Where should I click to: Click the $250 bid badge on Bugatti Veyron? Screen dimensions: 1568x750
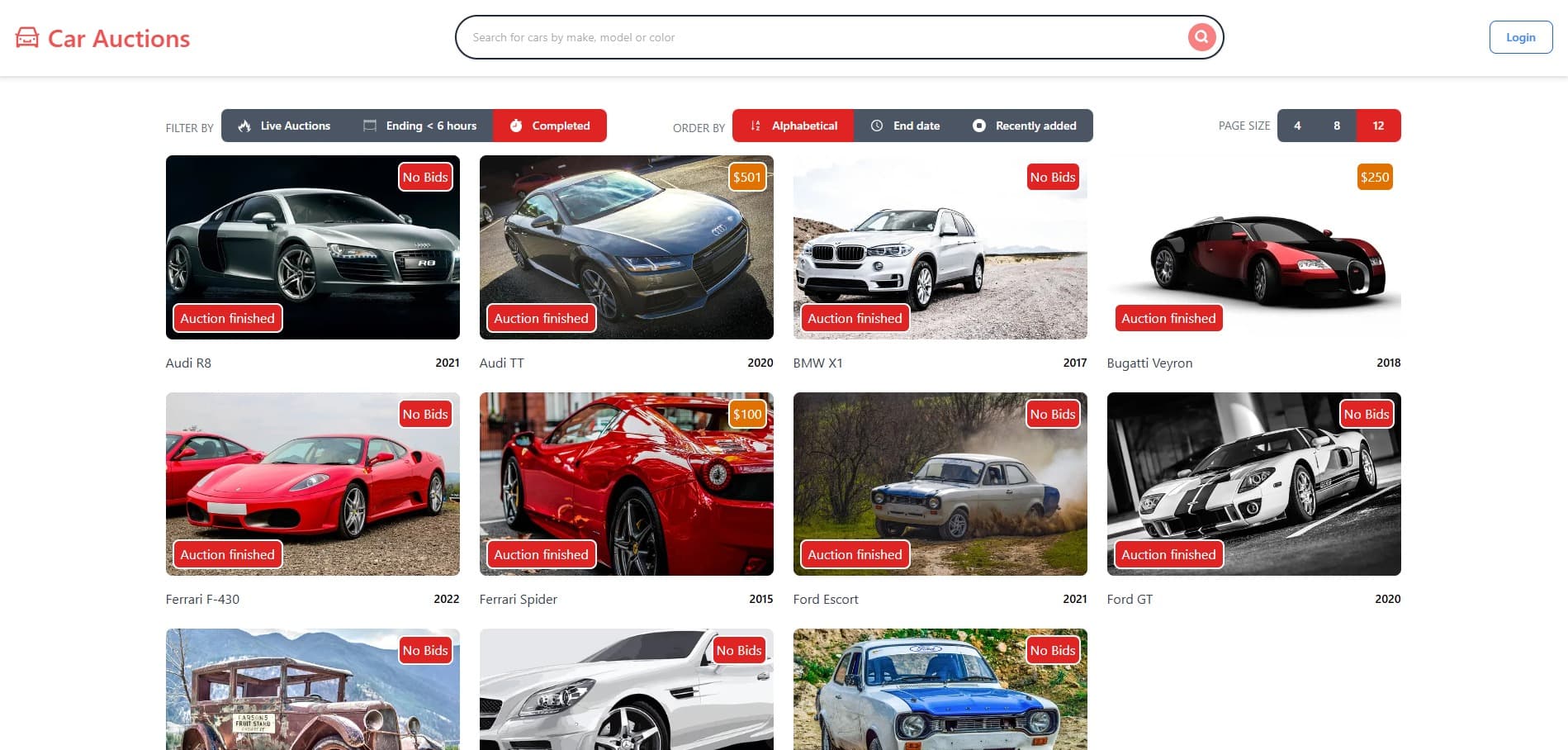coord(1375,177)
